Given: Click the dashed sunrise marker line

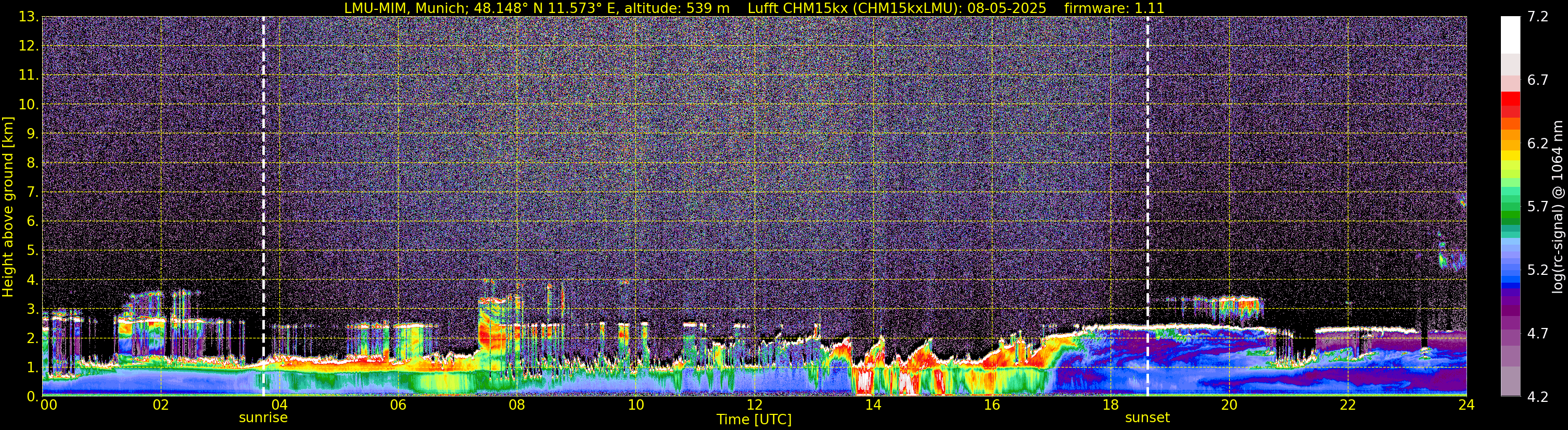Looking at the screenshot, I should (263, 206).
